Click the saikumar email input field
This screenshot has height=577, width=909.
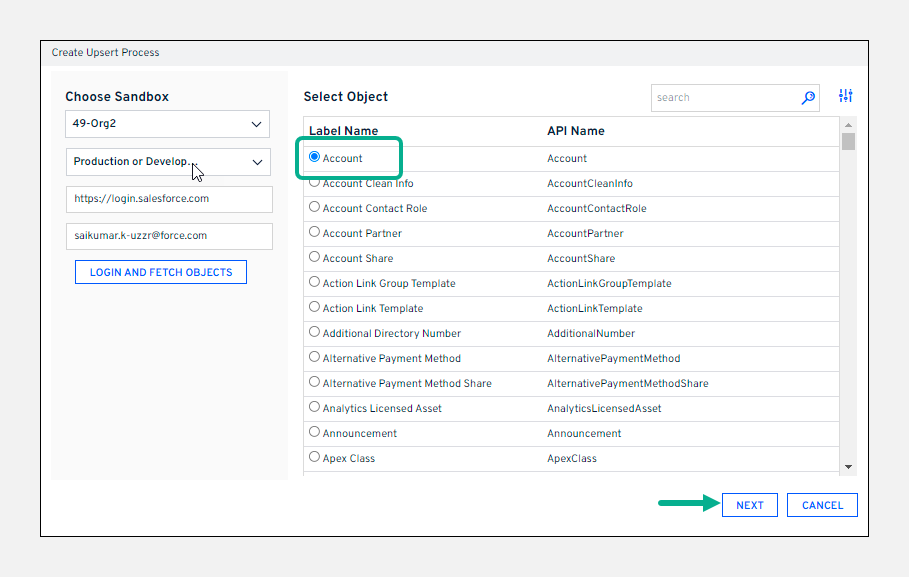point(169,236)
